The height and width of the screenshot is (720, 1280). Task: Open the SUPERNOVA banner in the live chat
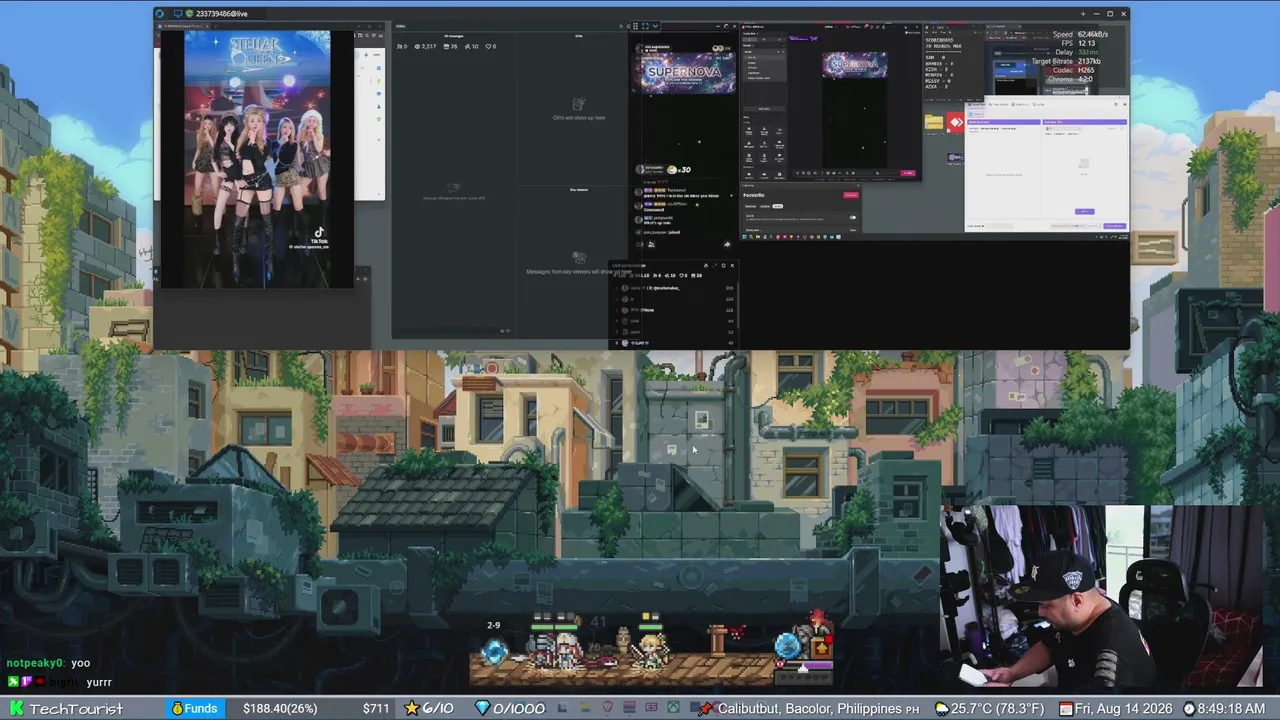coord(682,72)
